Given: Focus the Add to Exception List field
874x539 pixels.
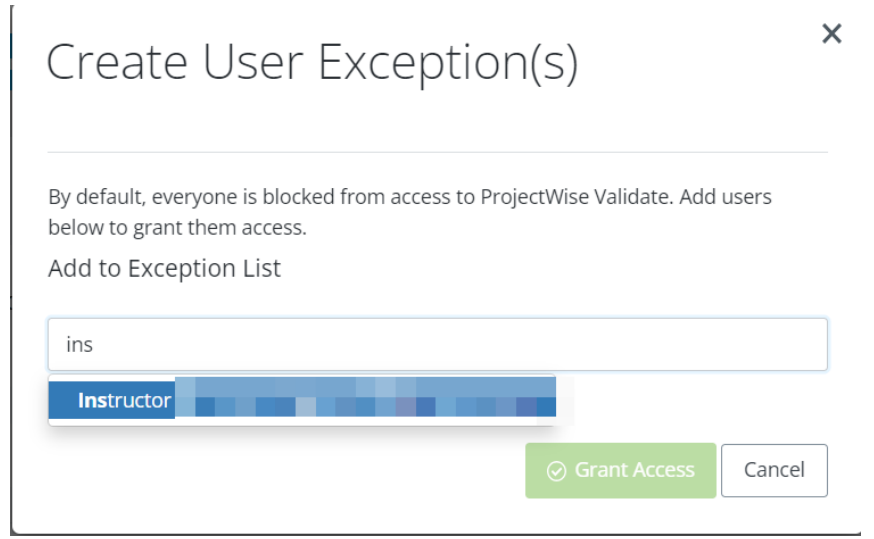Looking at the screenshot, I should tap(437, 345).
